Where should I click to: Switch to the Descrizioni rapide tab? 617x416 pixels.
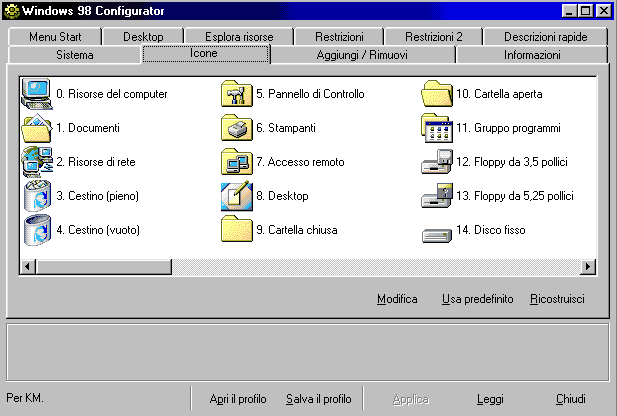[x=545, y=37]
